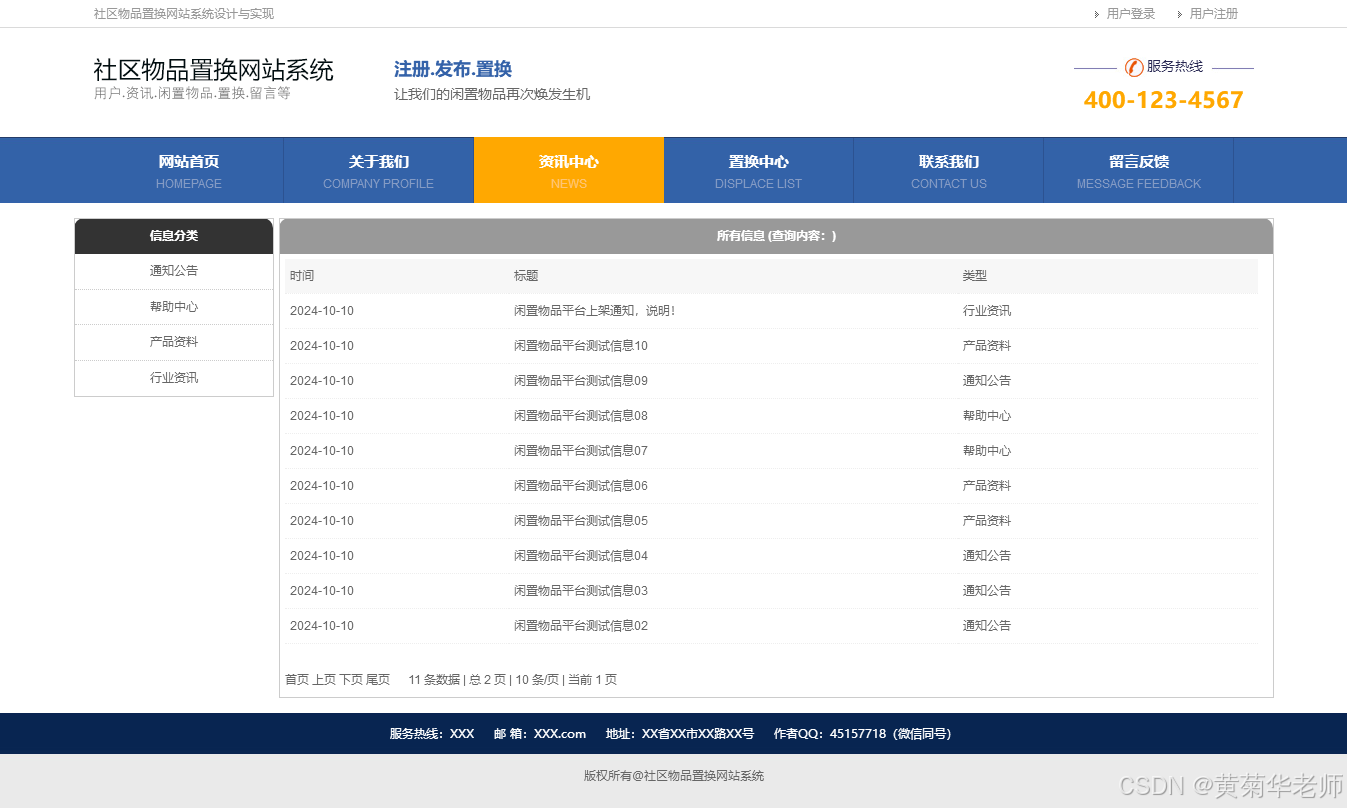The height and width of the screenshot is (808, 1347).
Task: Select 通知公告 category in the sidebar
Action: tap(174, 270)
